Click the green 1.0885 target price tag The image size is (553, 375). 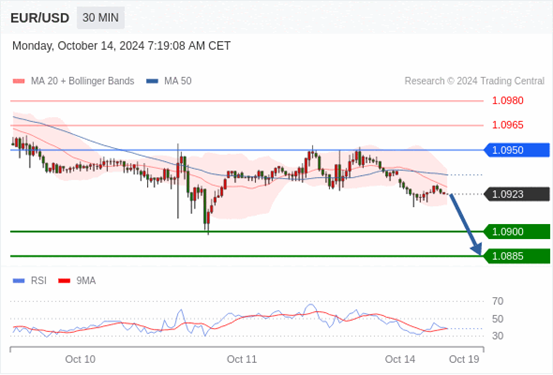[x=517, y=256]
